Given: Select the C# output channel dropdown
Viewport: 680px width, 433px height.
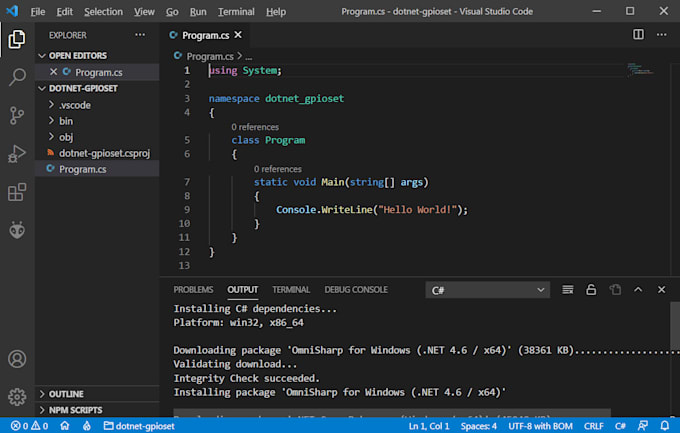Looking at the screenshot, I should [x=487, y=290].
